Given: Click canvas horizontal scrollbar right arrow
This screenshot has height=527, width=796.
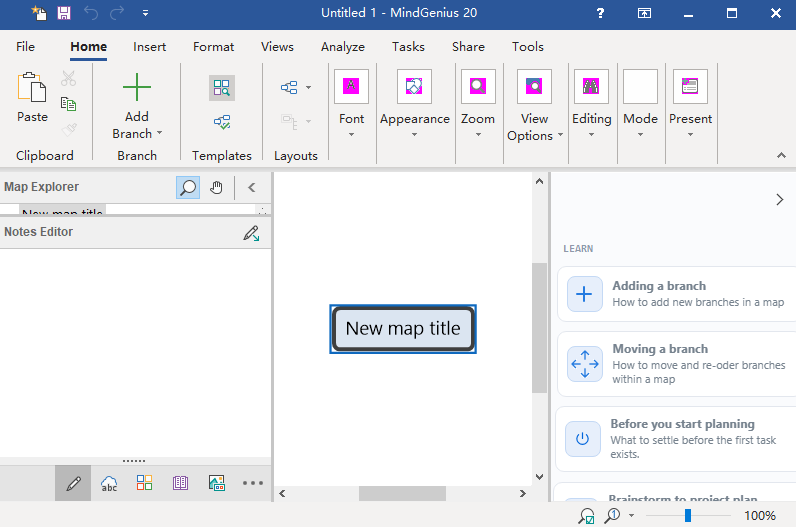Looking at the screenshot, I should (x=522, y=493).
